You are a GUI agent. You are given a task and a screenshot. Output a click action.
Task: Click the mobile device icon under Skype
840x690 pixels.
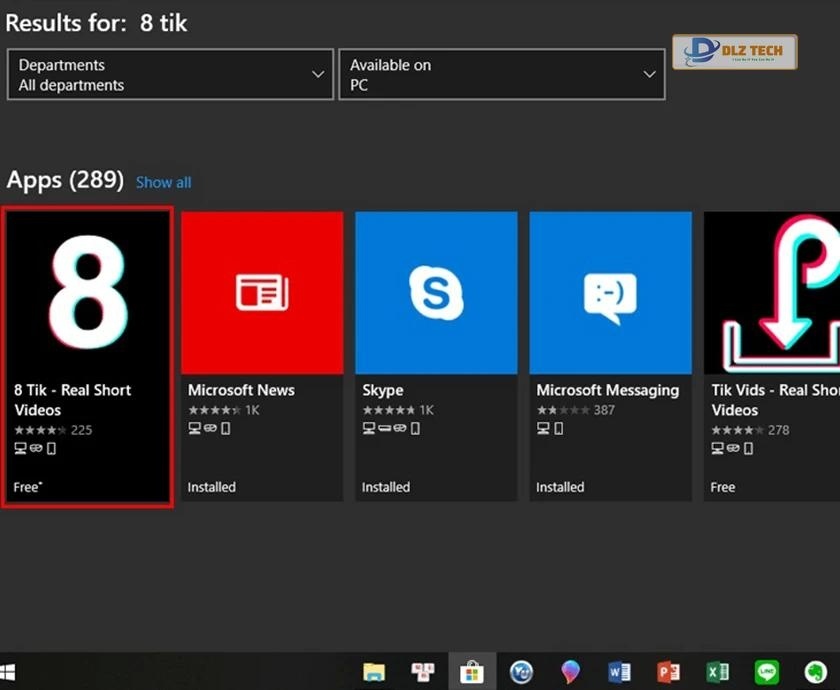(415, 429)
